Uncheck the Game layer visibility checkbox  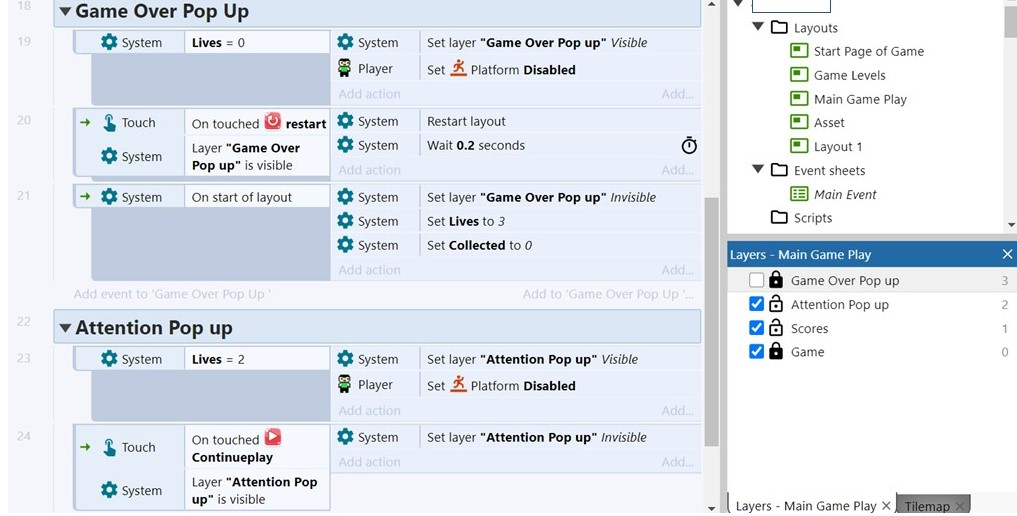pyautogui.click(x=756, y=352)
